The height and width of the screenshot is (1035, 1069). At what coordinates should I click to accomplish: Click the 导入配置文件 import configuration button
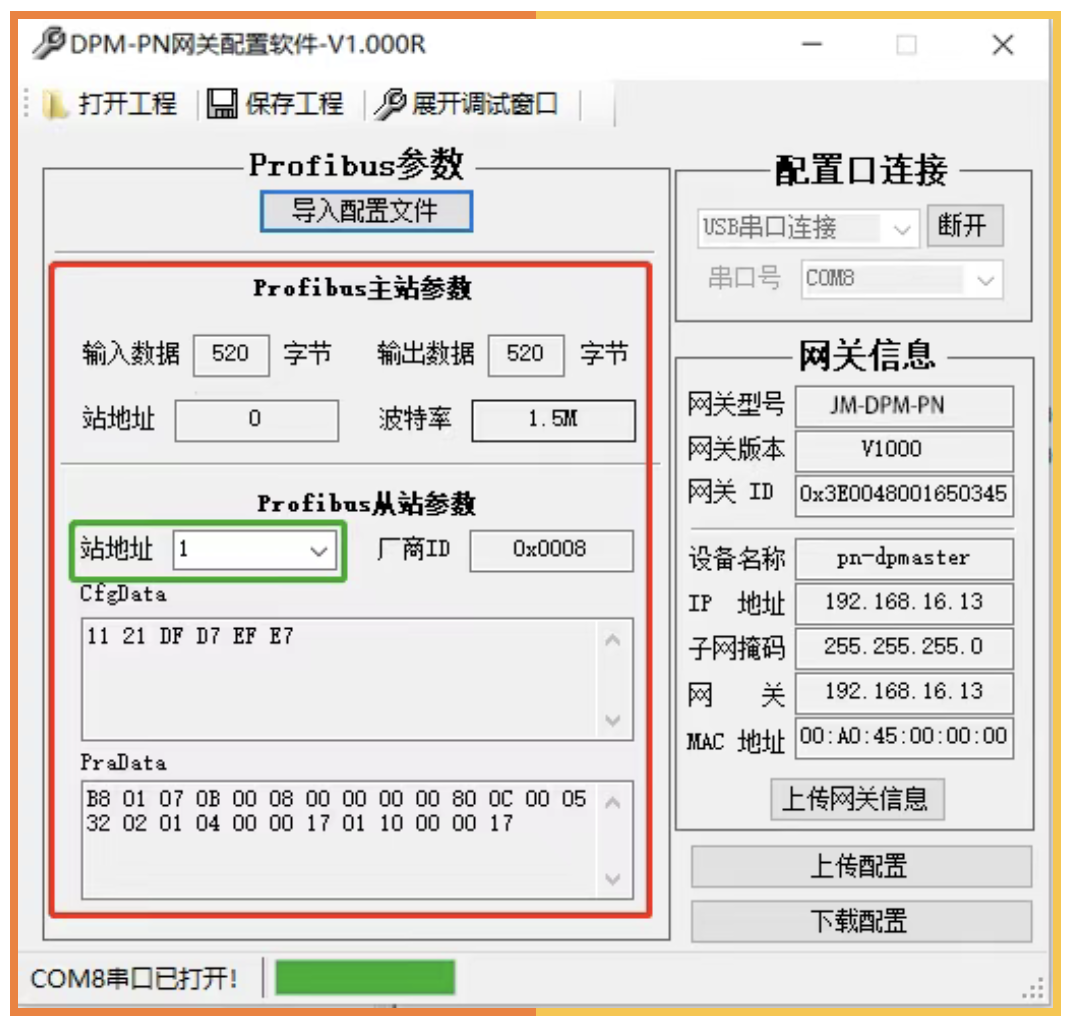pyautogui.click(x=366, y=211)
